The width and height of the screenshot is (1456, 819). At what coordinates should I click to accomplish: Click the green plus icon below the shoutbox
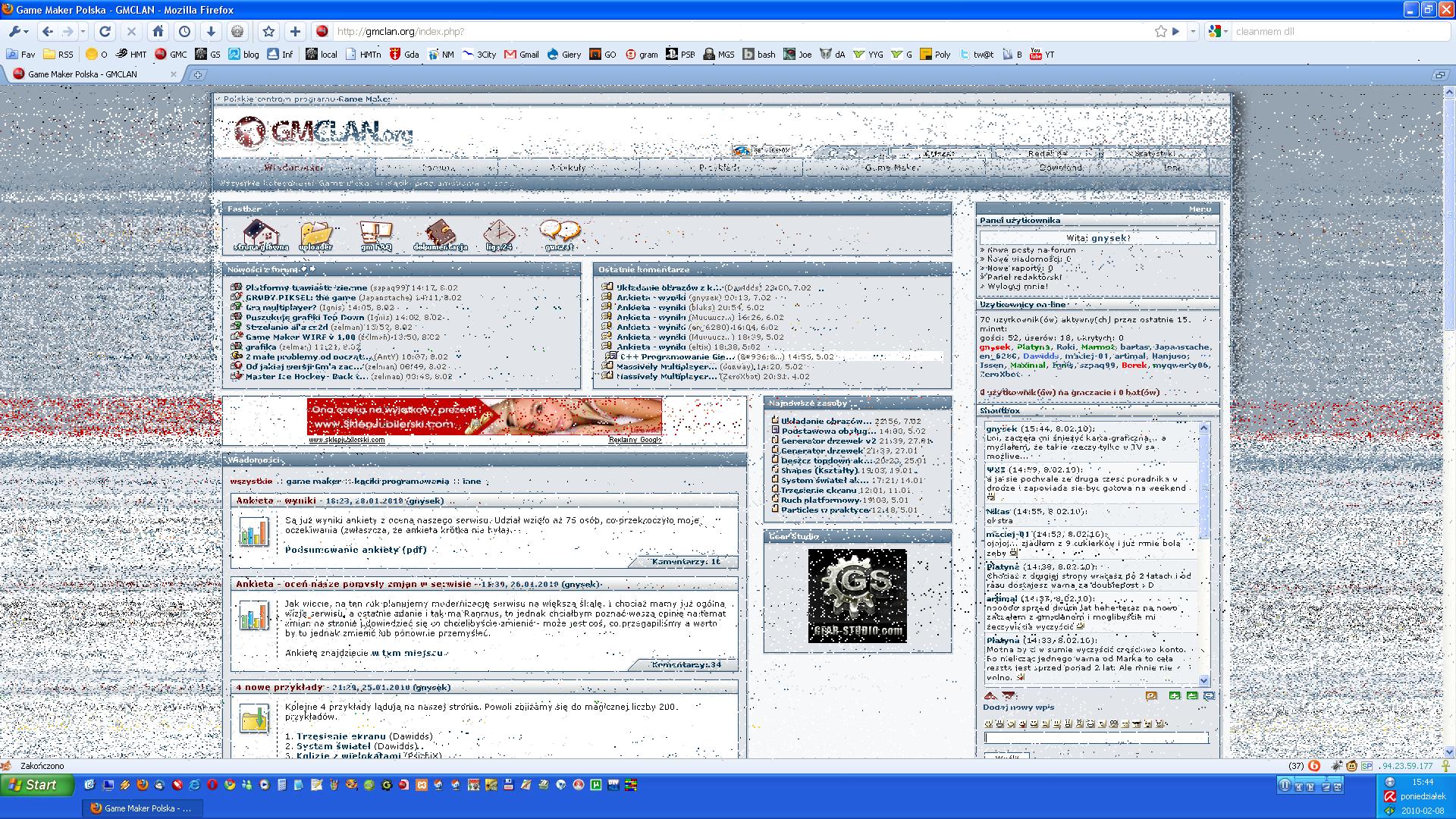(x=1175, y=695)
